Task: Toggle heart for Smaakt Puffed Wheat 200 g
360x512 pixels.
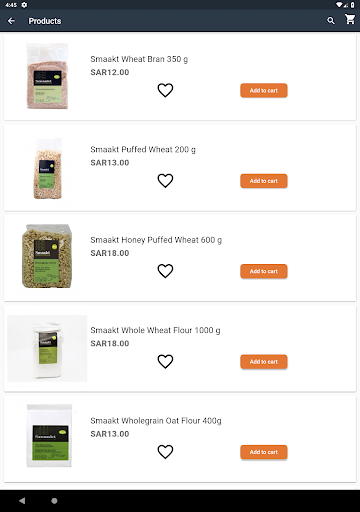Action: 165,181
